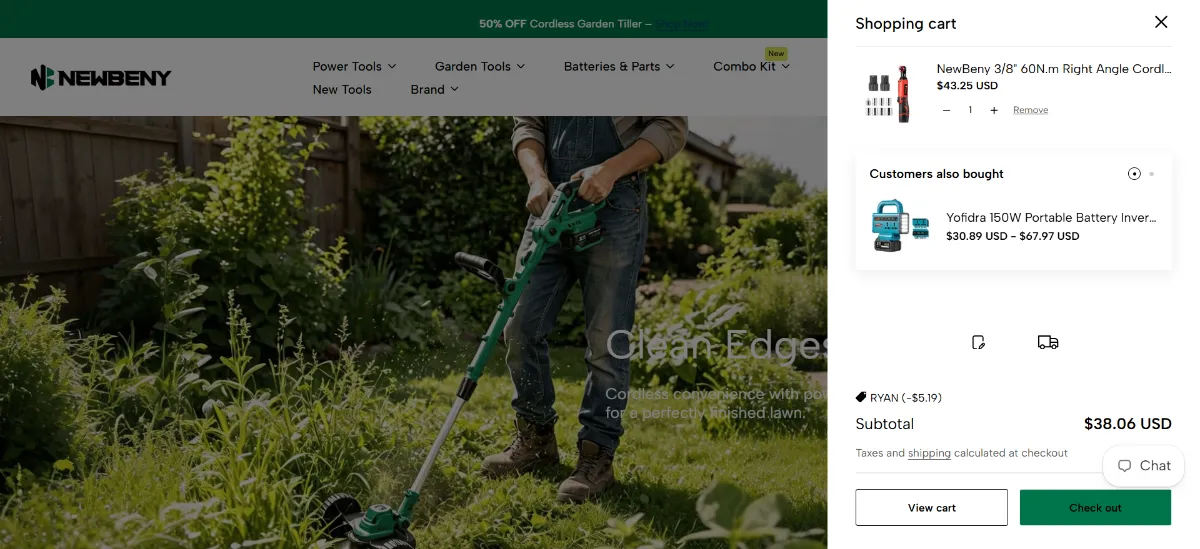Open the Yofidra 150W Portable Battery Inverter link
This screenshot has height=549, width=1200.
pos(1051,217)
